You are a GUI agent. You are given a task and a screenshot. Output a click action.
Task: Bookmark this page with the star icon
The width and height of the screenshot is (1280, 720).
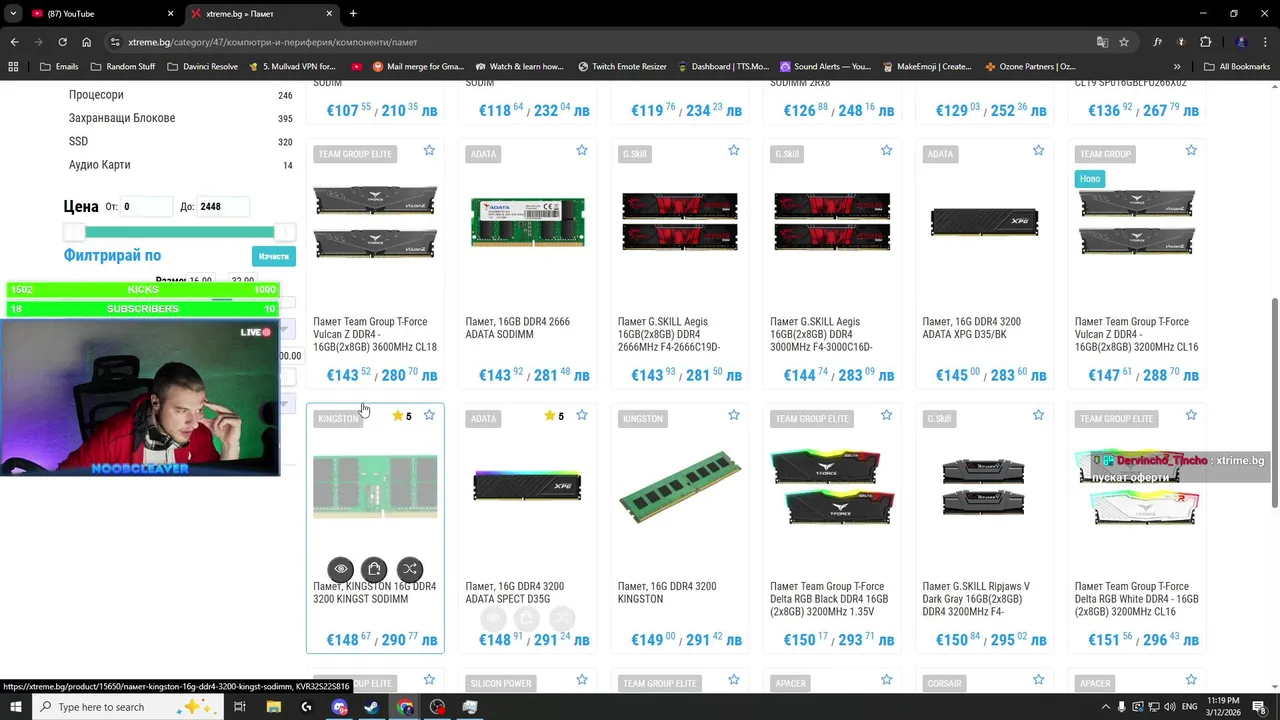point(1124,42)
